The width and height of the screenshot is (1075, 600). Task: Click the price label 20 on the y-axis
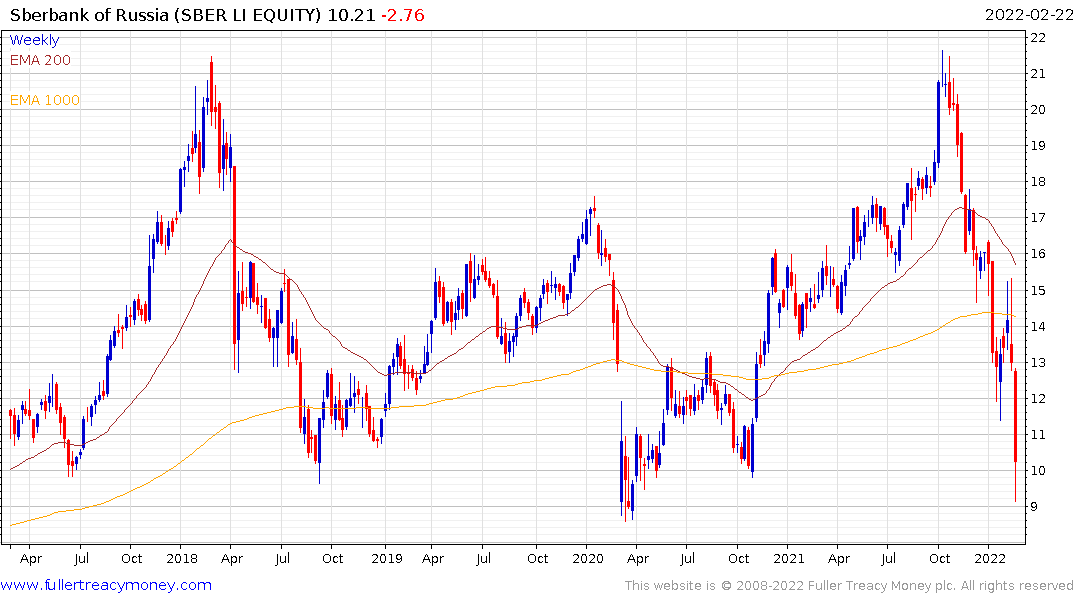[x=1038, y=110]
